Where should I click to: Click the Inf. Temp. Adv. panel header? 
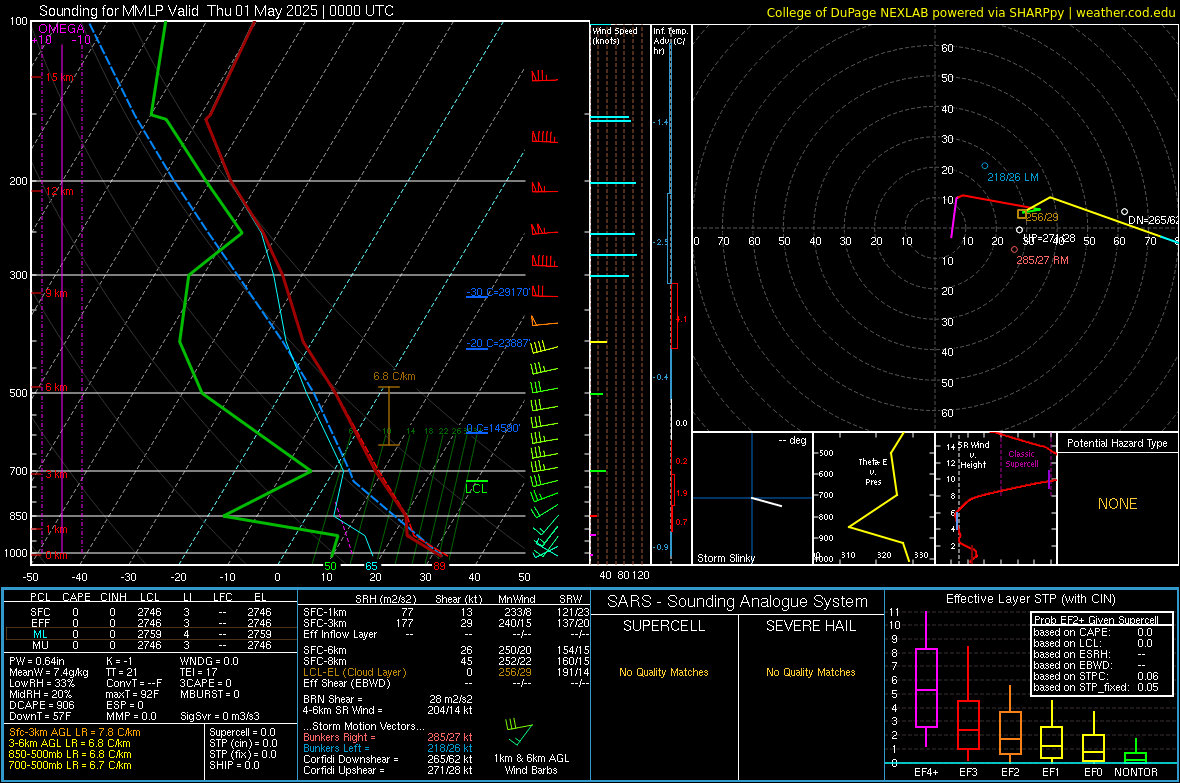coord(670,41)
